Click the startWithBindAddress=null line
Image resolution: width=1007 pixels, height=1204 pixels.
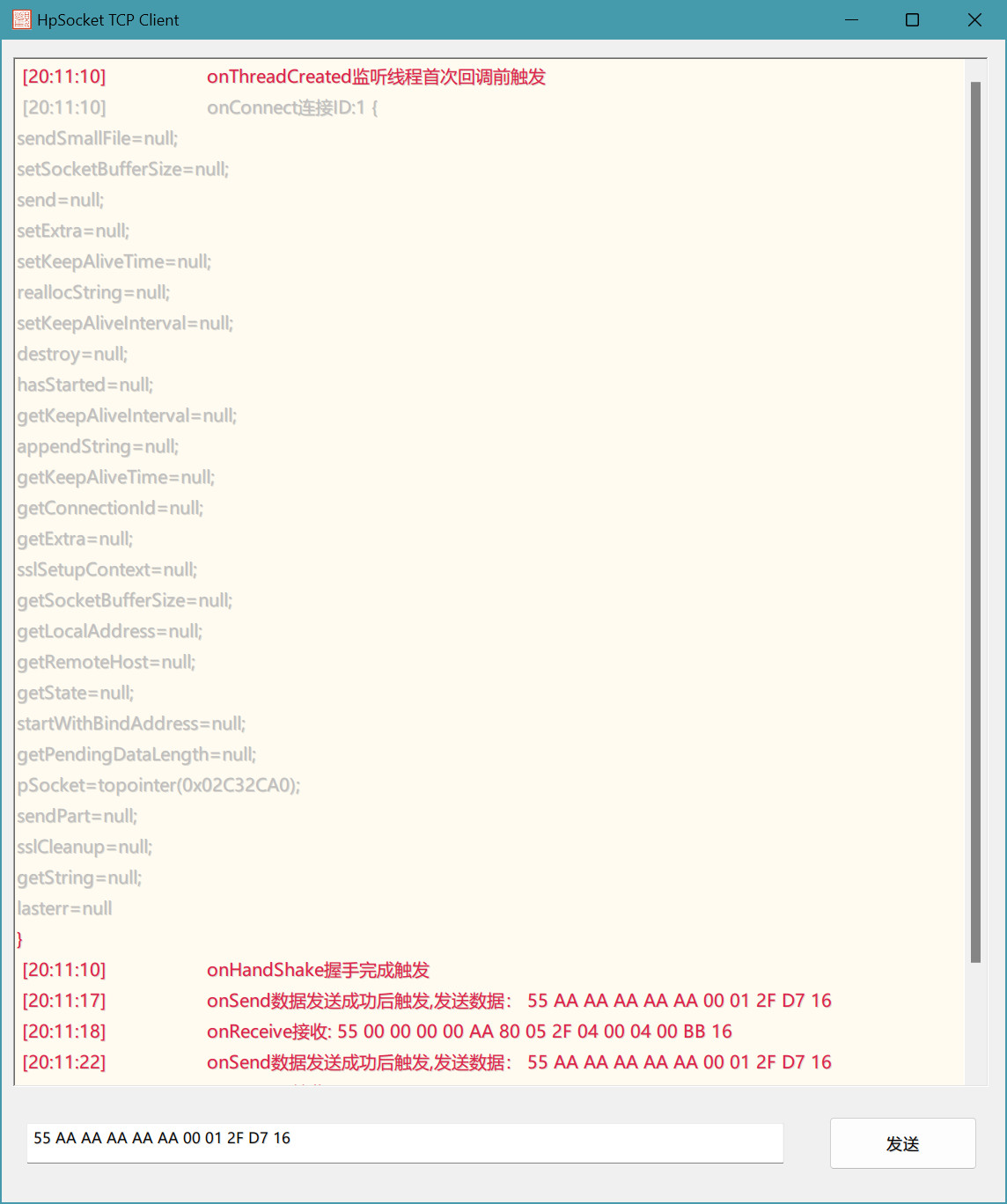click(x=131, y=723)
